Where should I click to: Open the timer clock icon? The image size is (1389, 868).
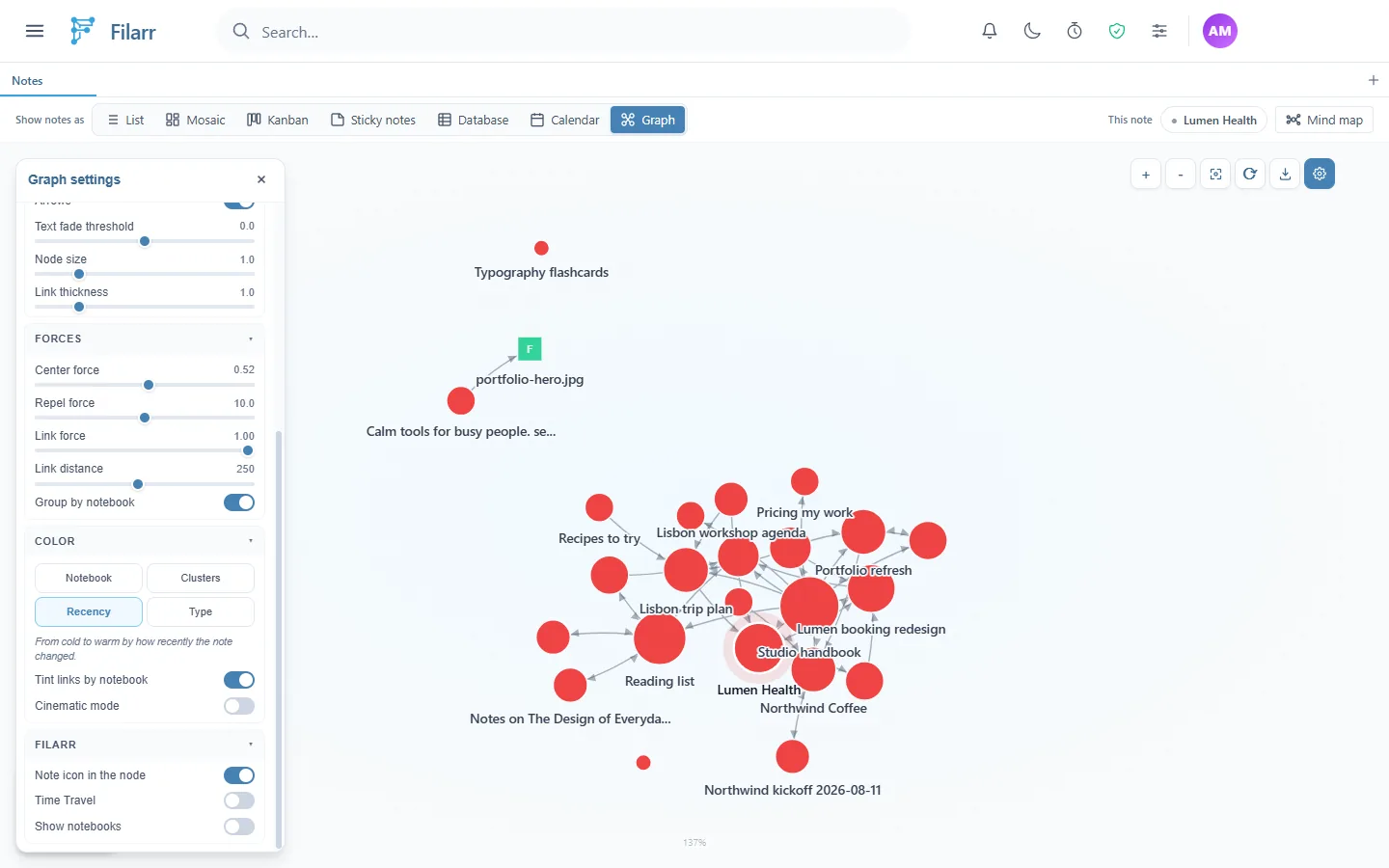(1075, 31)
